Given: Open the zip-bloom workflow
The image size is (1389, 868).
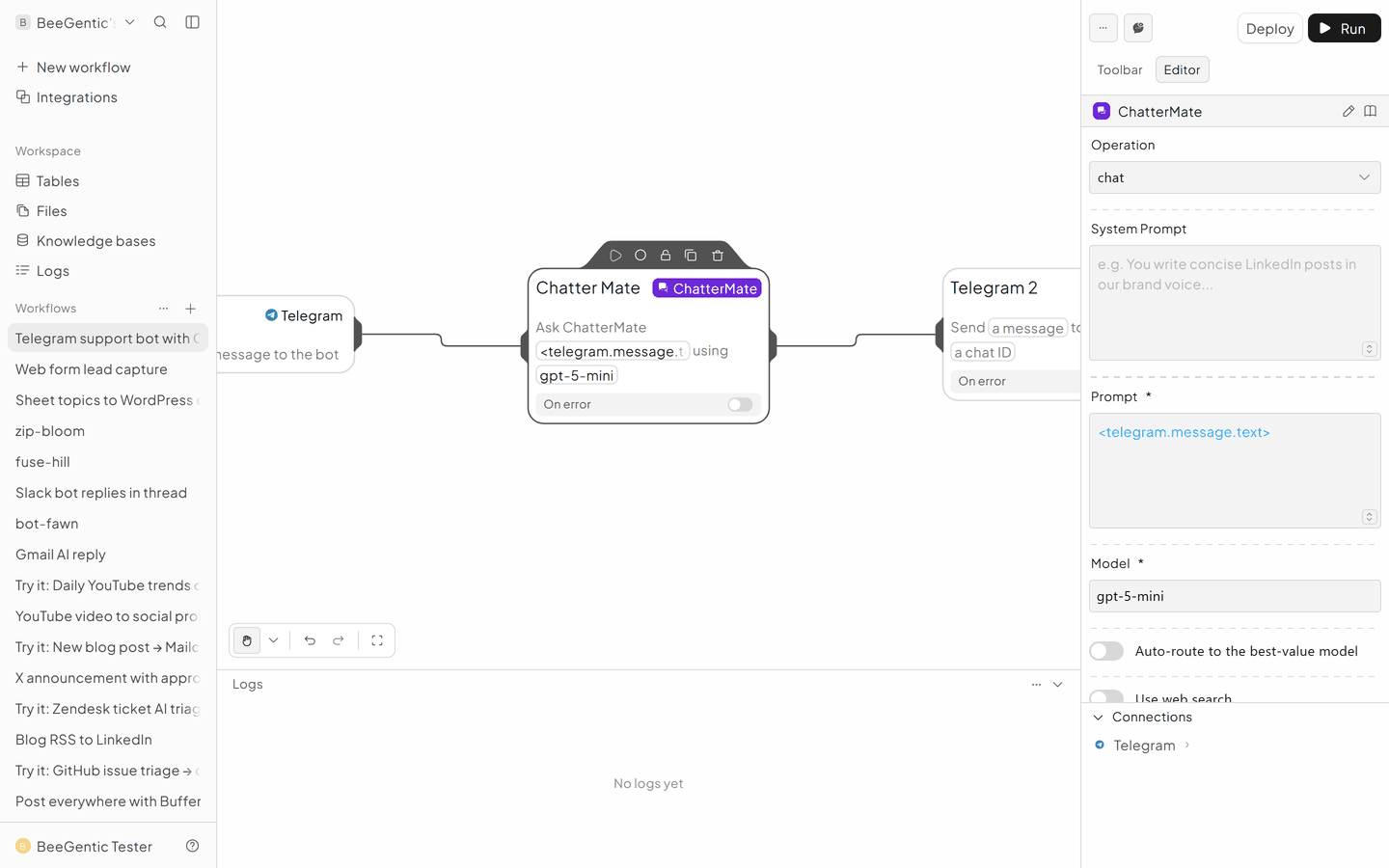Looking at the screenshot, I should pos(108,431).
